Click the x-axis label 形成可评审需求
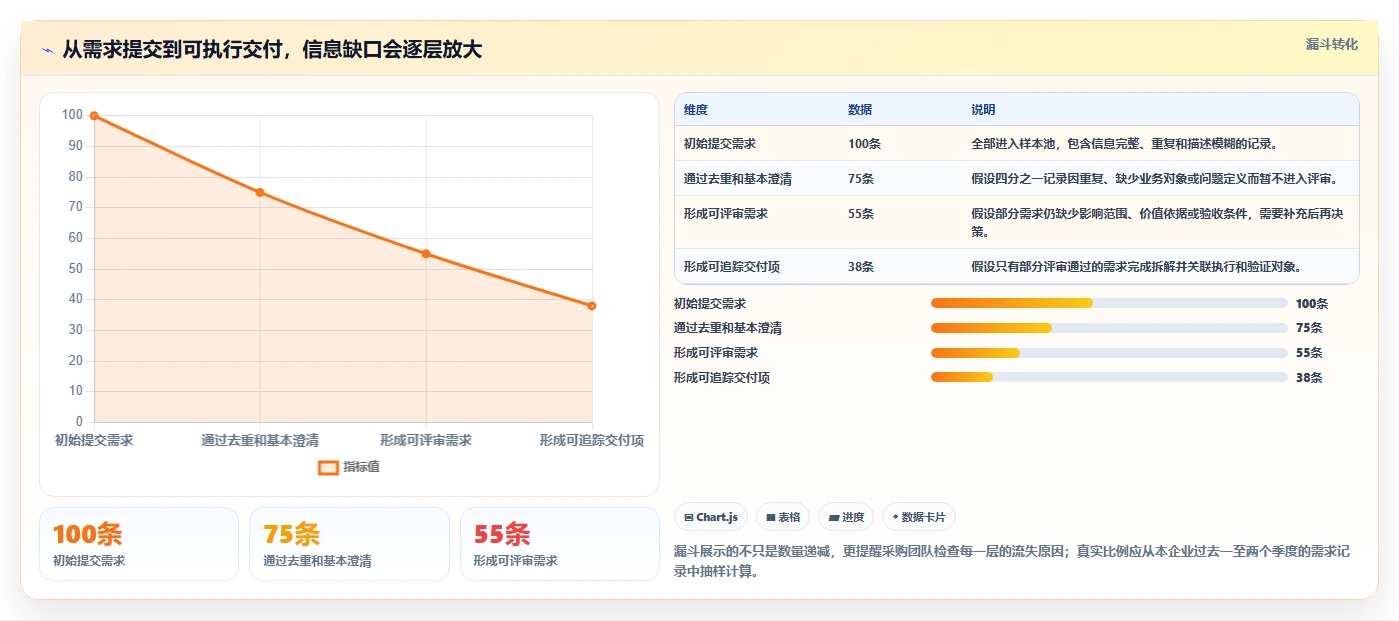The image size is (1399, 621). [x=426, y=440]
